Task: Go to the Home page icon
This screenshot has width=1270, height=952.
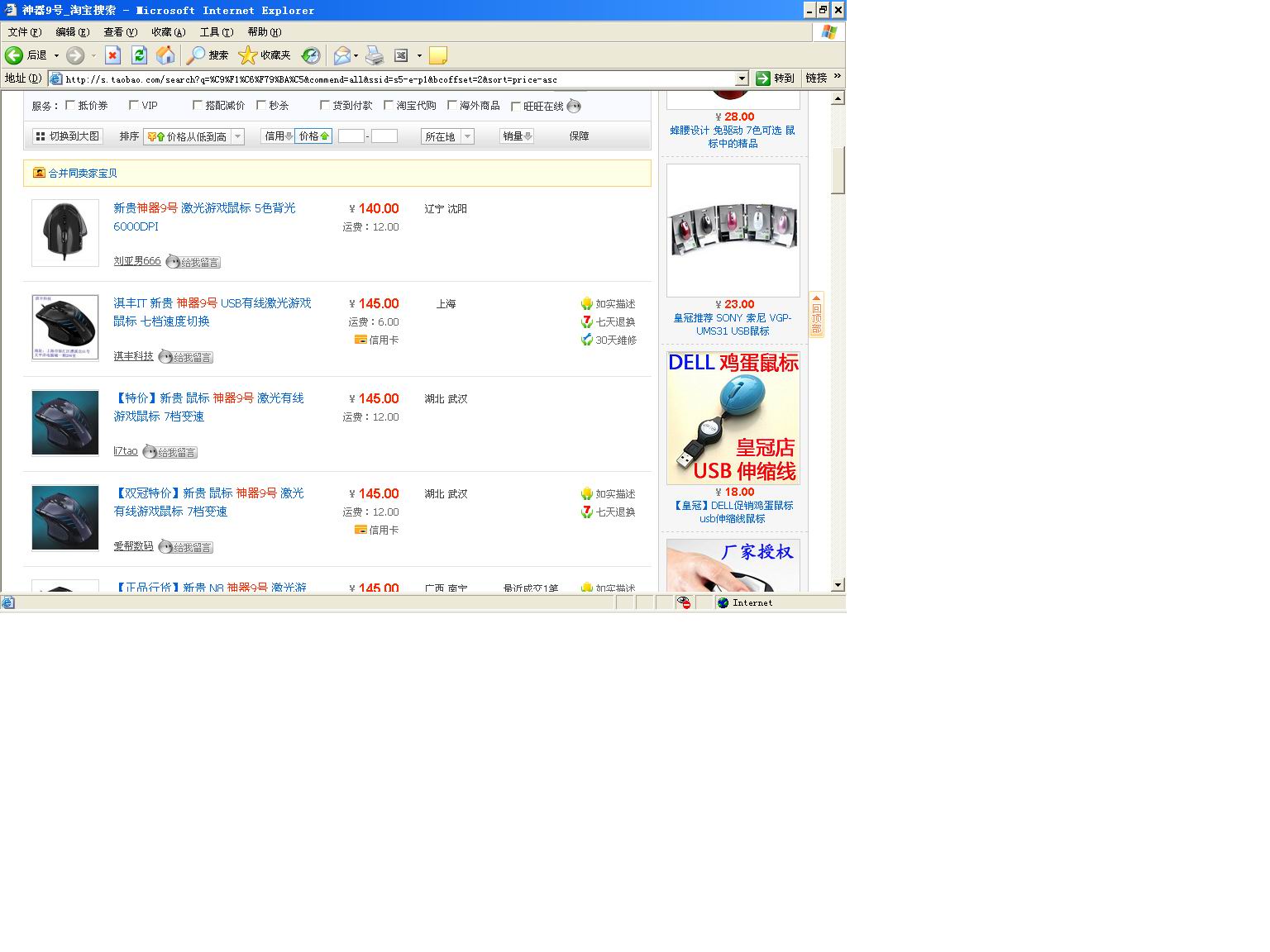Action: [165, 55]
